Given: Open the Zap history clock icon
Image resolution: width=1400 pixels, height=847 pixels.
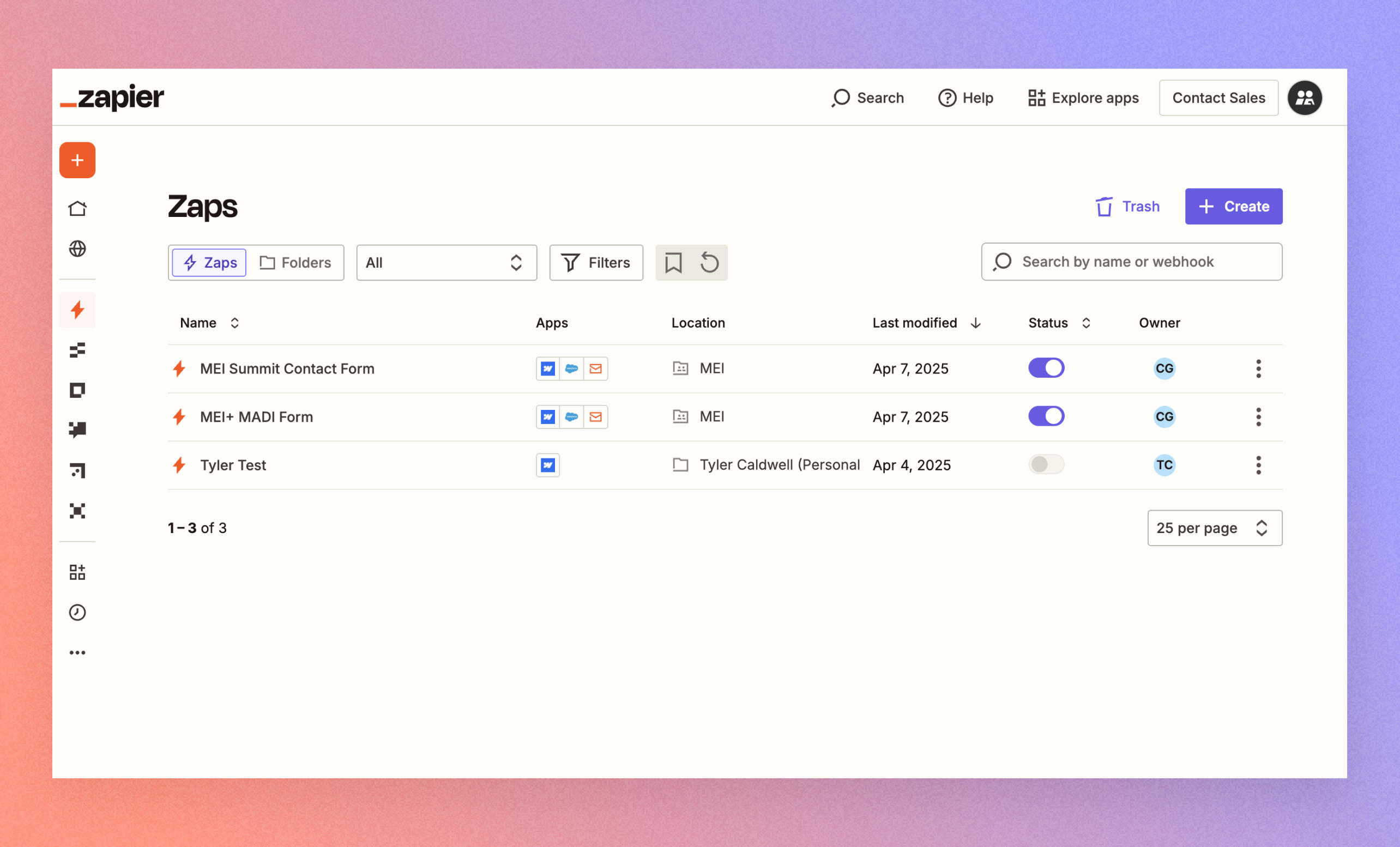Looking at the screenshot, I should click(77, 613).
